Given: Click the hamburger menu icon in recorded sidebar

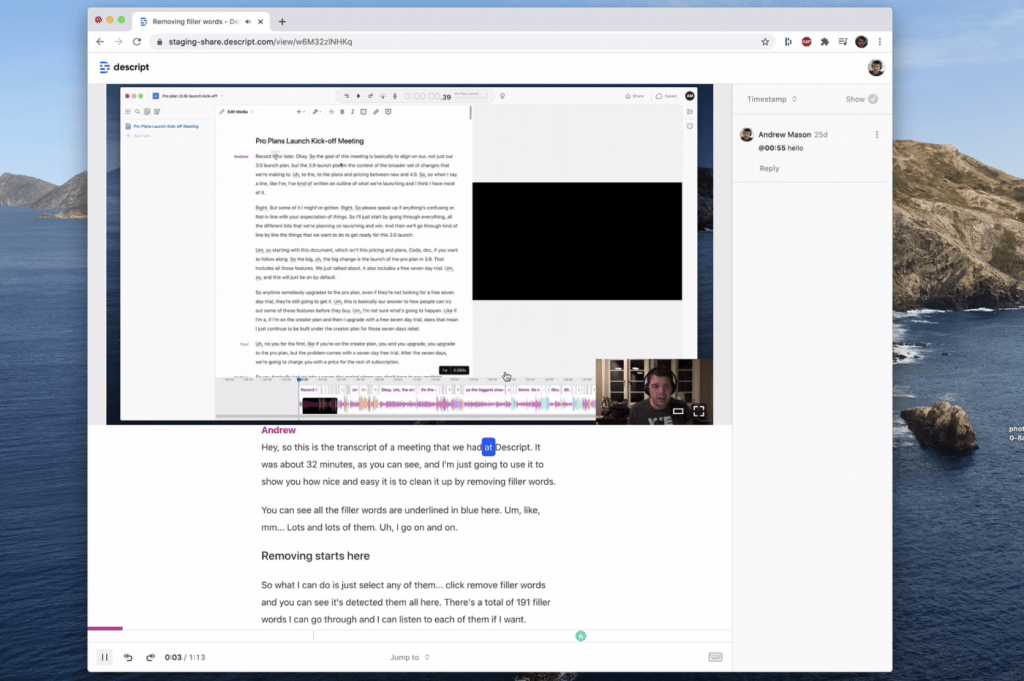Looking at the screenshot, I should (x=128, y=112).
